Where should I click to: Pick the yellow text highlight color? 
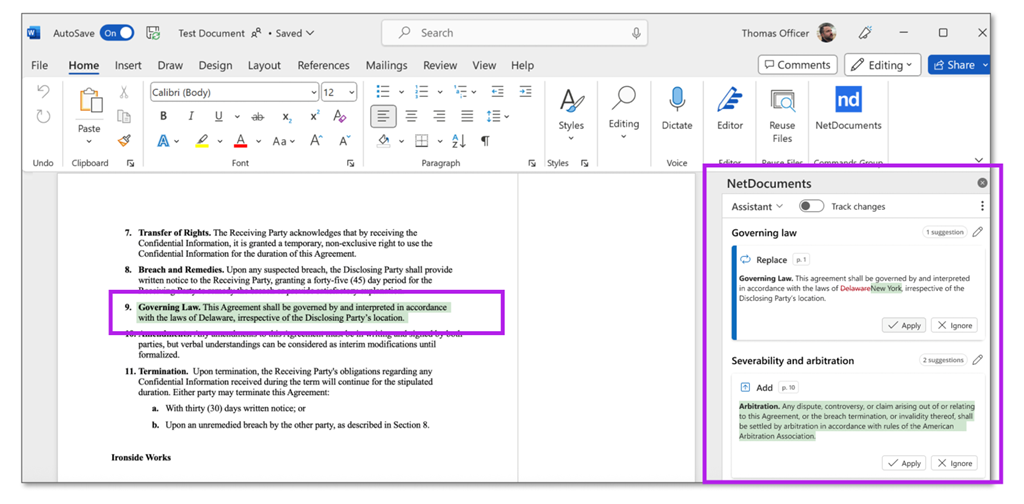click(x=202, y=141)
